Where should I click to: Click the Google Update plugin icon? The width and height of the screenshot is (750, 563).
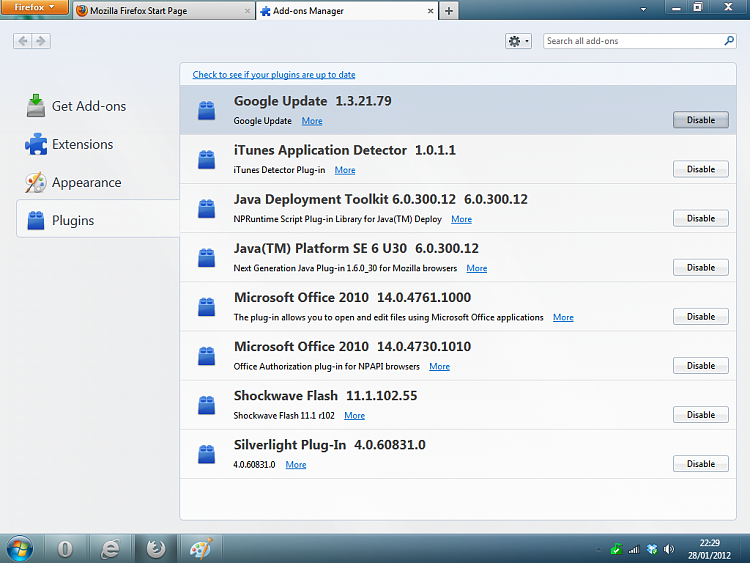click(x=207, y=110)
